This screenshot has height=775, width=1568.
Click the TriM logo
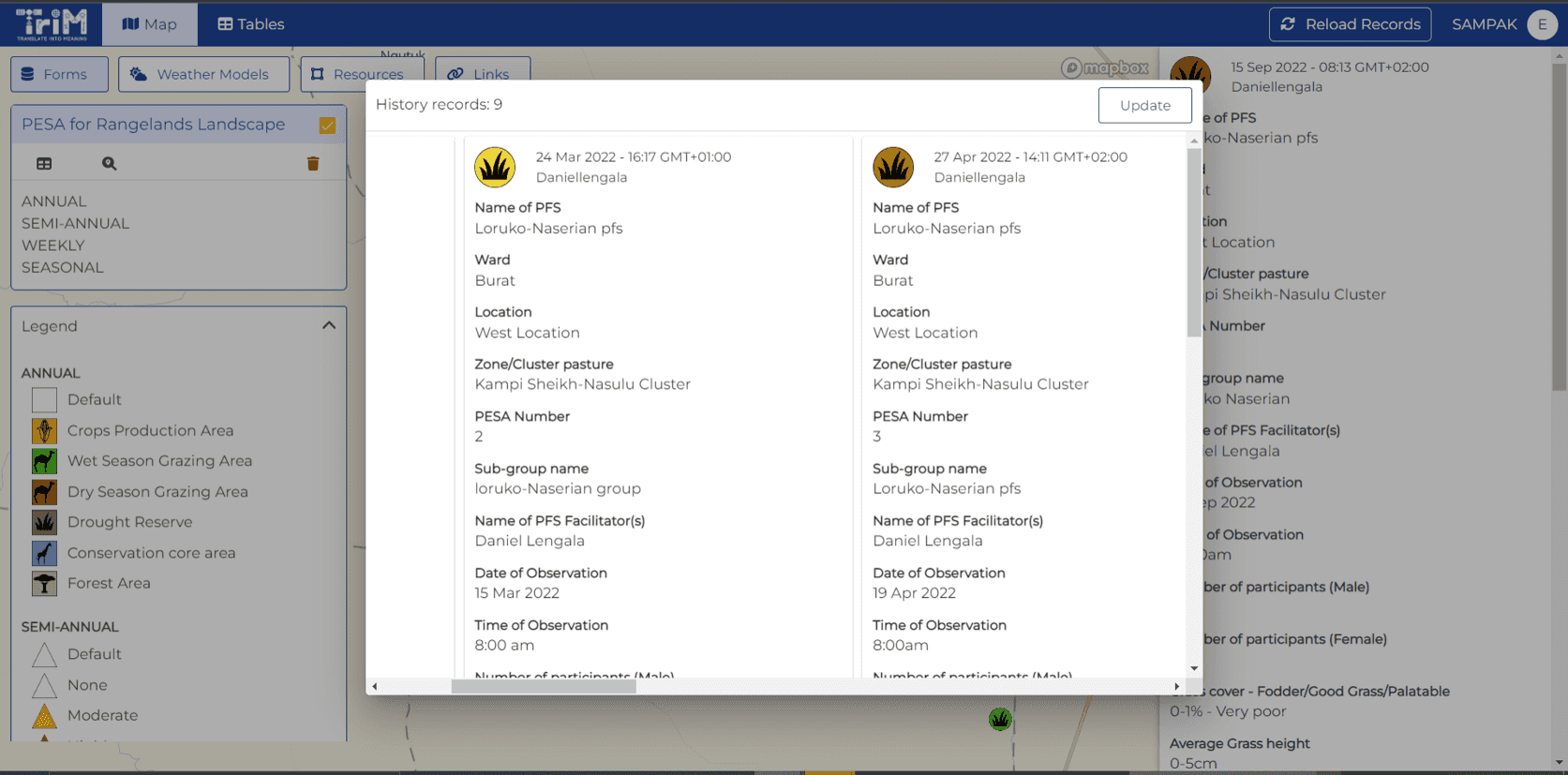tap(52, 23)
